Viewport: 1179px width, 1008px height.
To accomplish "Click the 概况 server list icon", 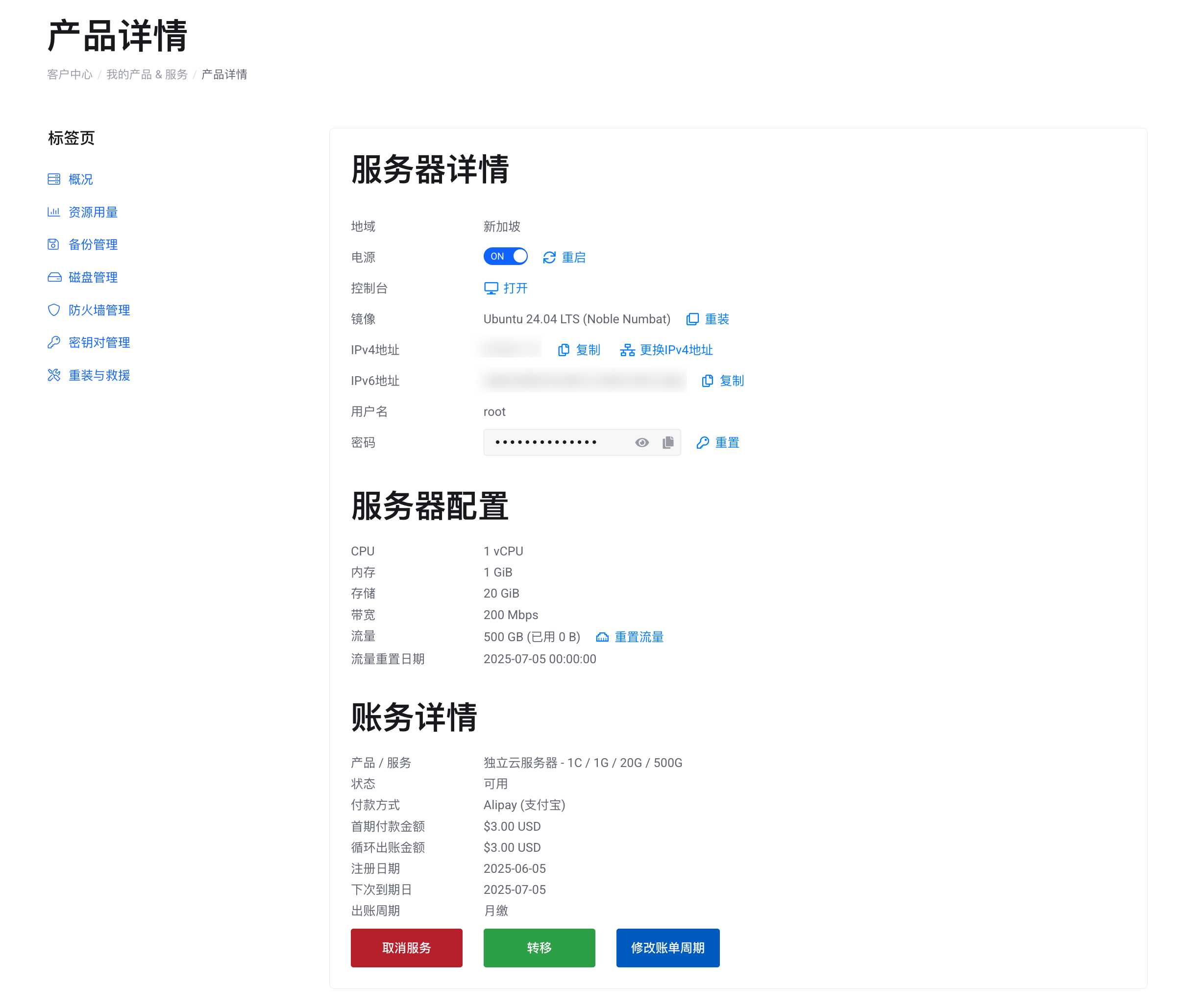I will (54, 180).
